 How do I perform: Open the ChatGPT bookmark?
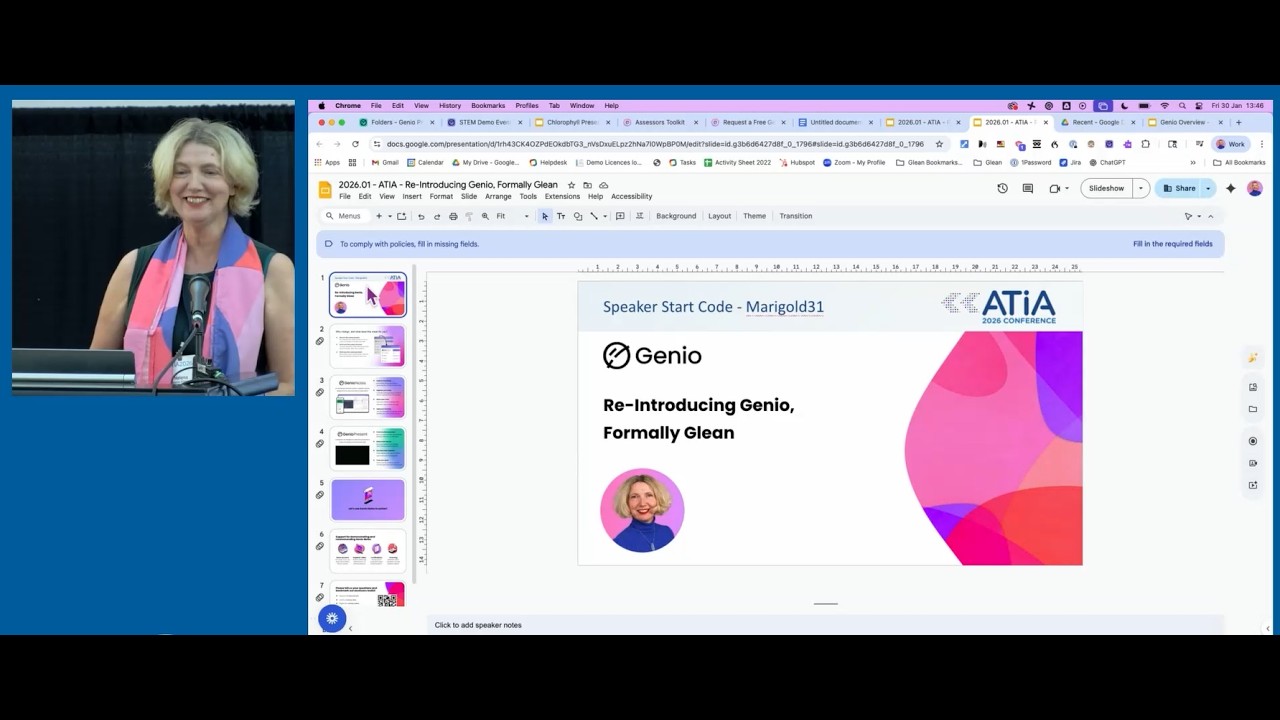point(1107,162)
